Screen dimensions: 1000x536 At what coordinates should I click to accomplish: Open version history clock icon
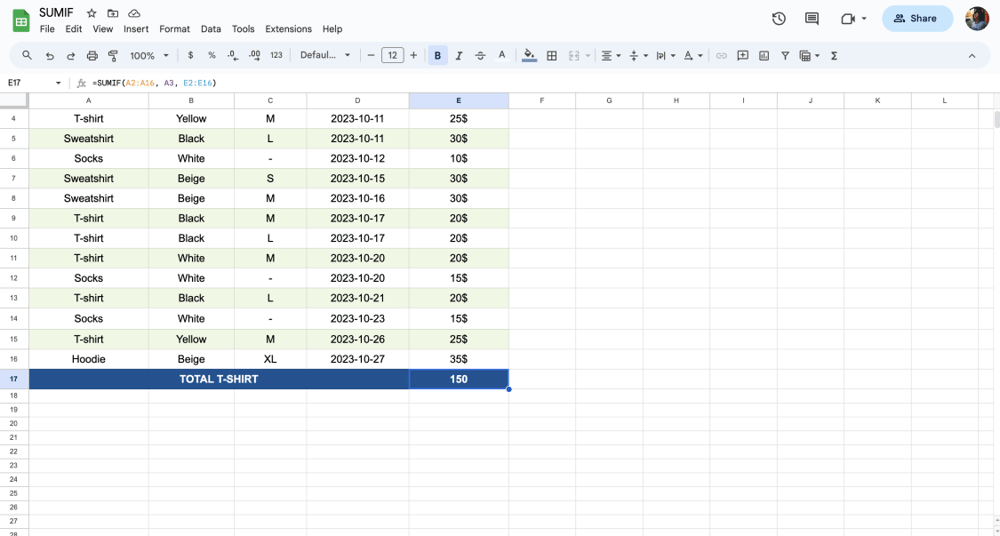[x=779, y=18]
